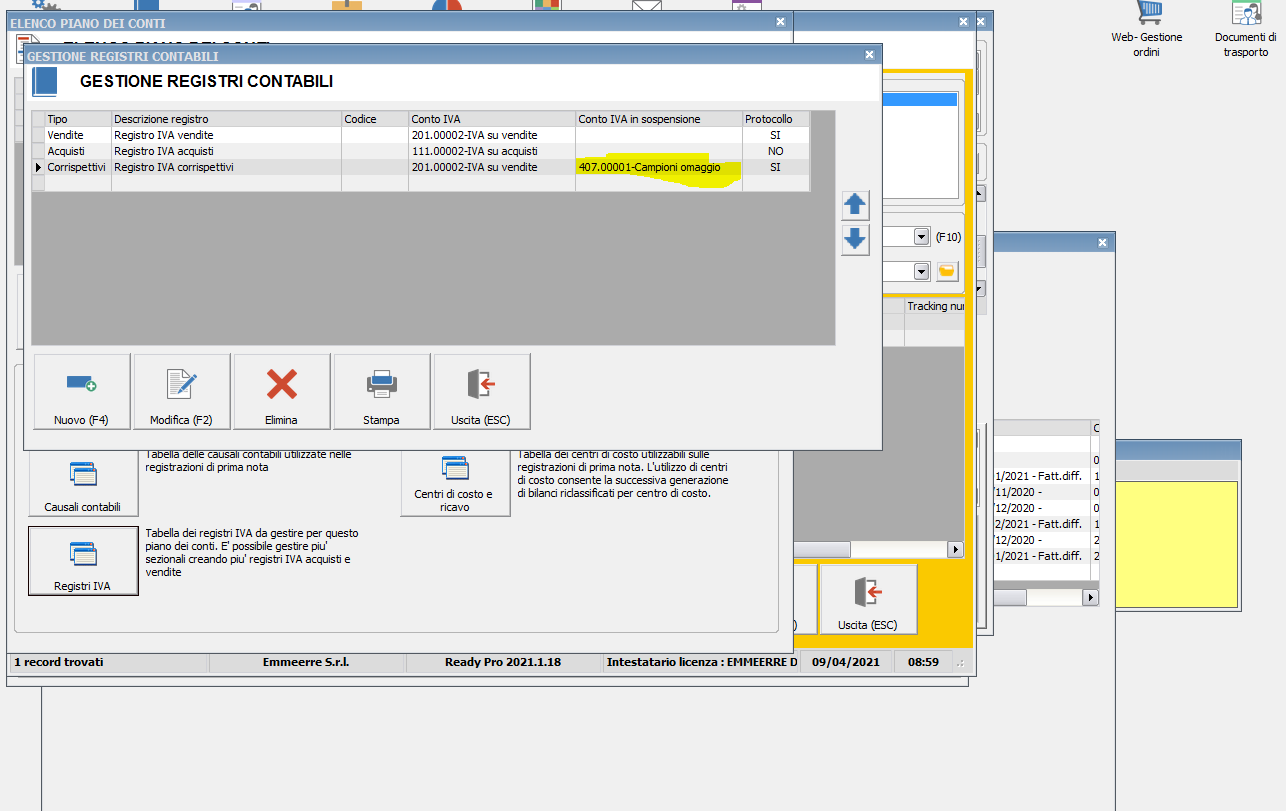The image size is (1286, 811).
Task: Click the '111.00002-IVA su acquisti' cell
Action: point(492,151)
